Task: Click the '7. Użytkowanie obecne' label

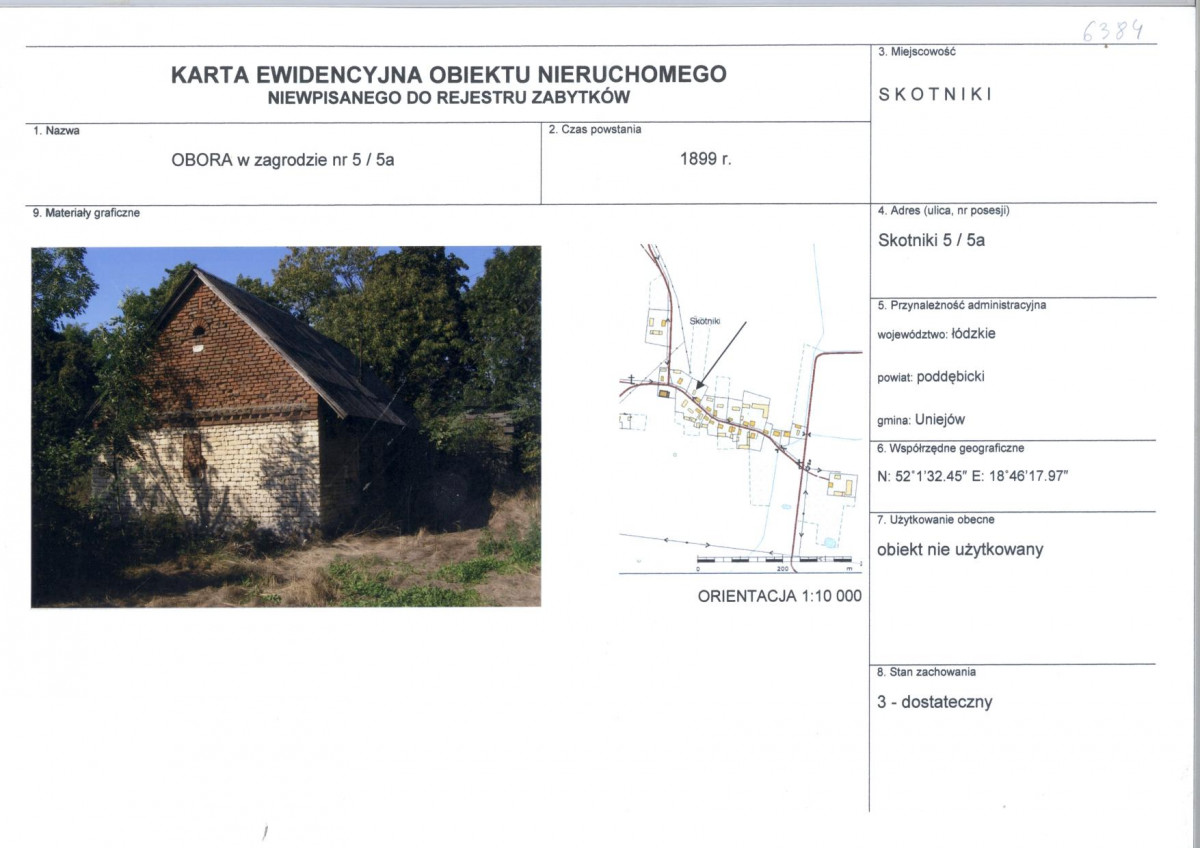Action: tap(935, 520)
